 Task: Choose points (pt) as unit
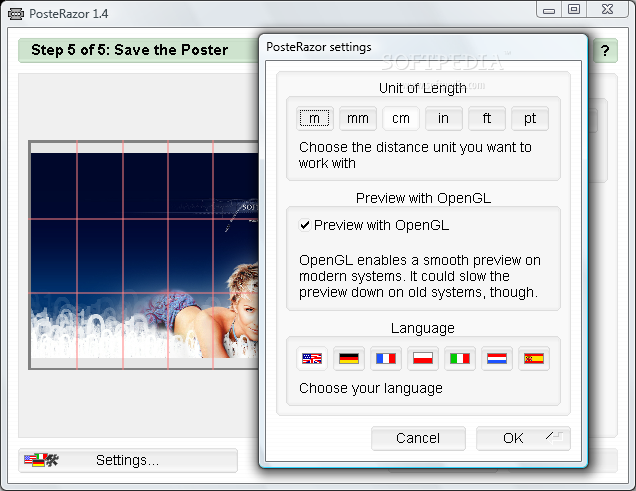[530, 118]
